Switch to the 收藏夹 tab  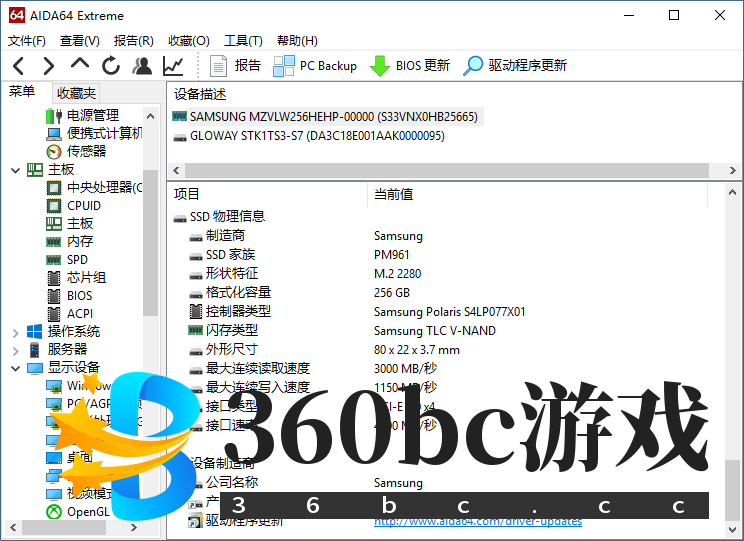[77, 93]
